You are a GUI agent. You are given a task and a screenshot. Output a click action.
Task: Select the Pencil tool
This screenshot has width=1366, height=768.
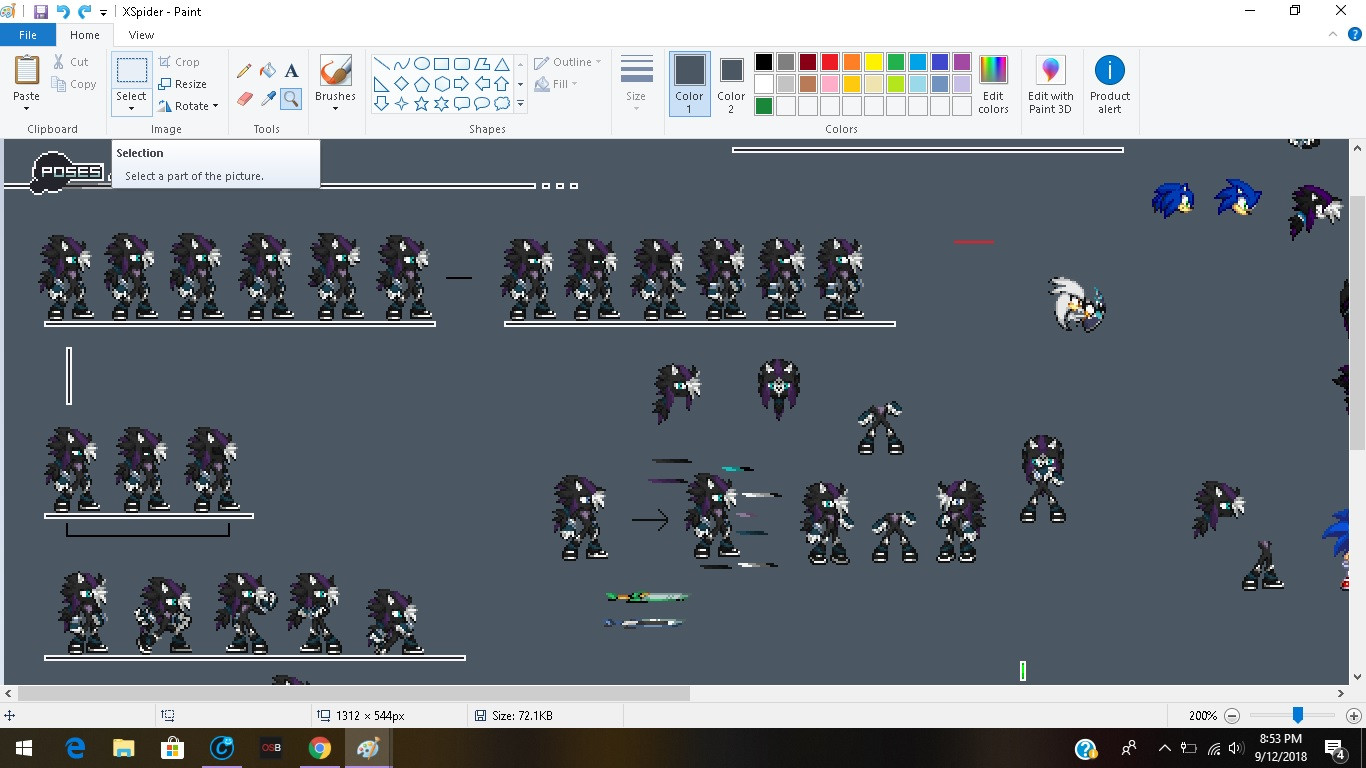point(244,71)
